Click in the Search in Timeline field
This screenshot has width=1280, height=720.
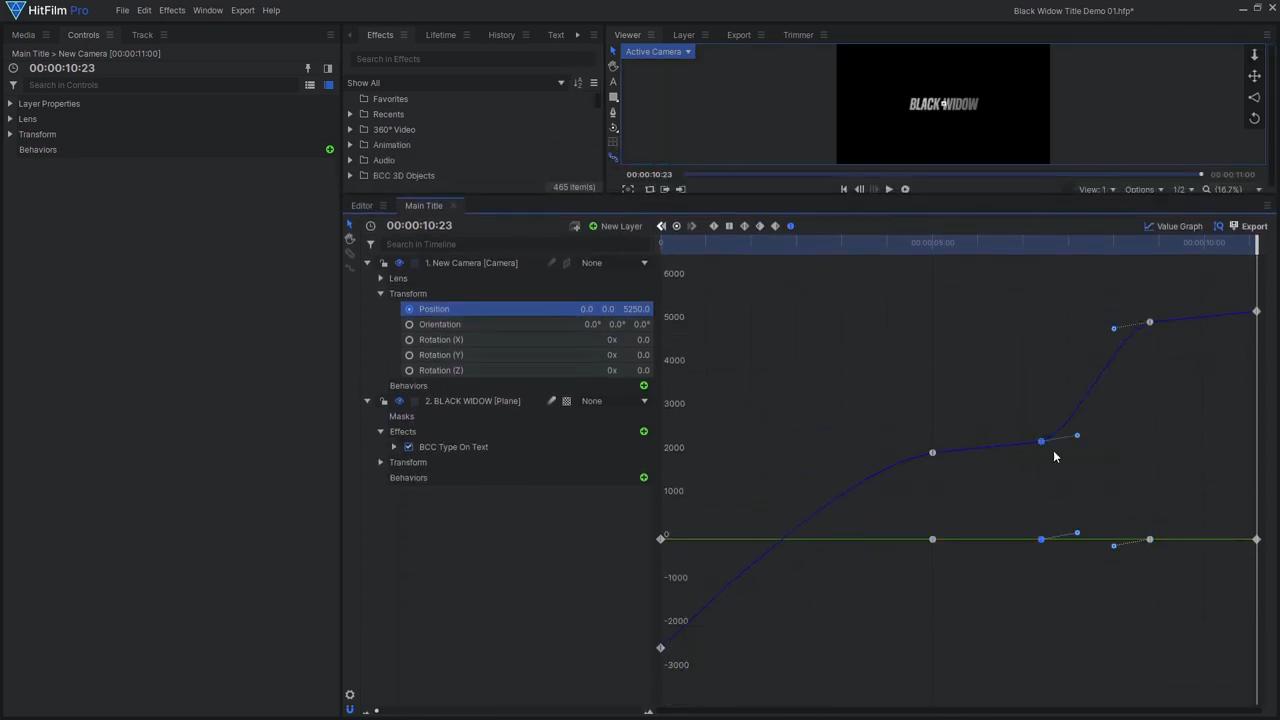pos(515,244)
